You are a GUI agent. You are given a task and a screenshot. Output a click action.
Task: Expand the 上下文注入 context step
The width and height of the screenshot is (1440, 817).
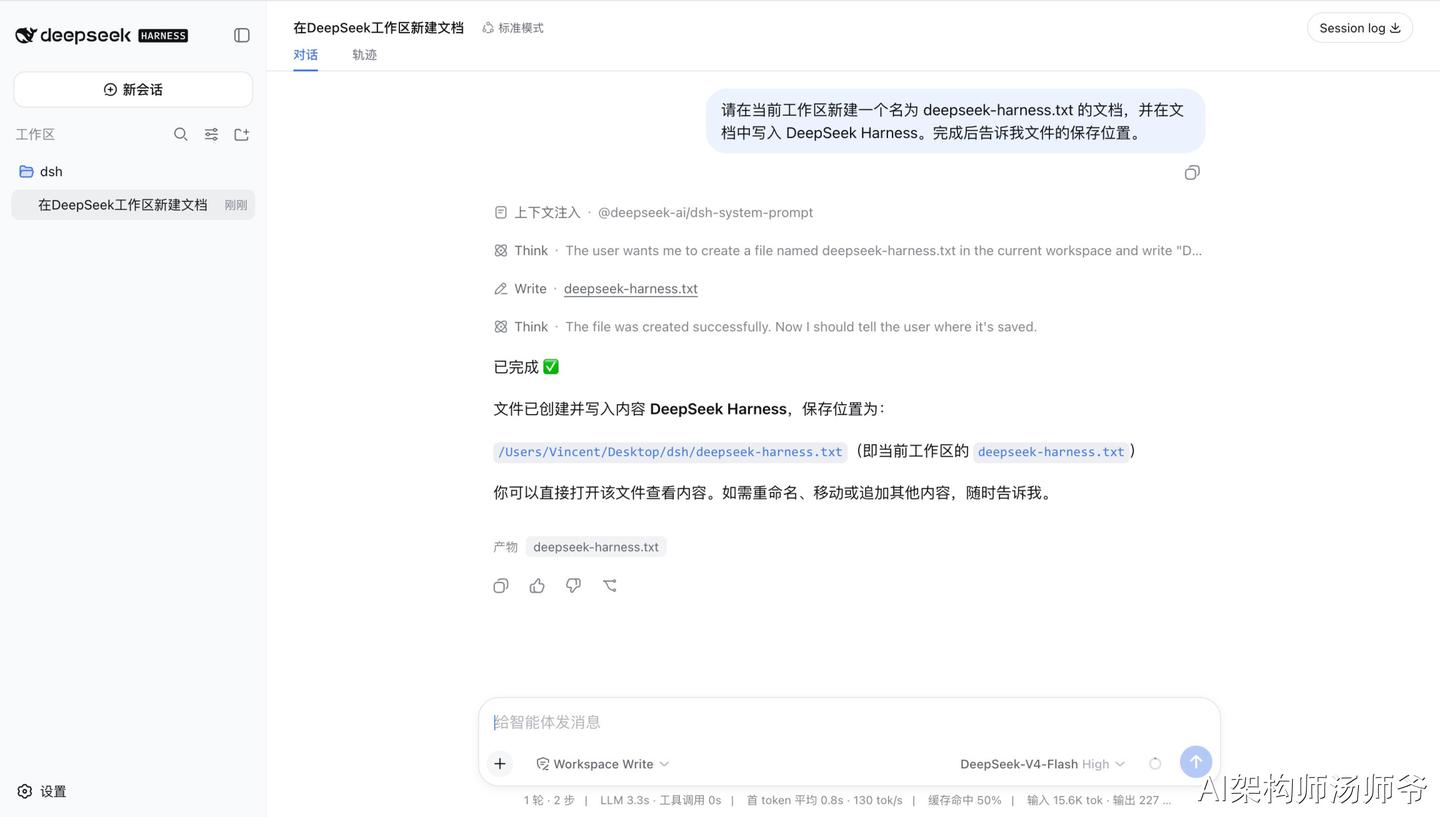point(654,212)
